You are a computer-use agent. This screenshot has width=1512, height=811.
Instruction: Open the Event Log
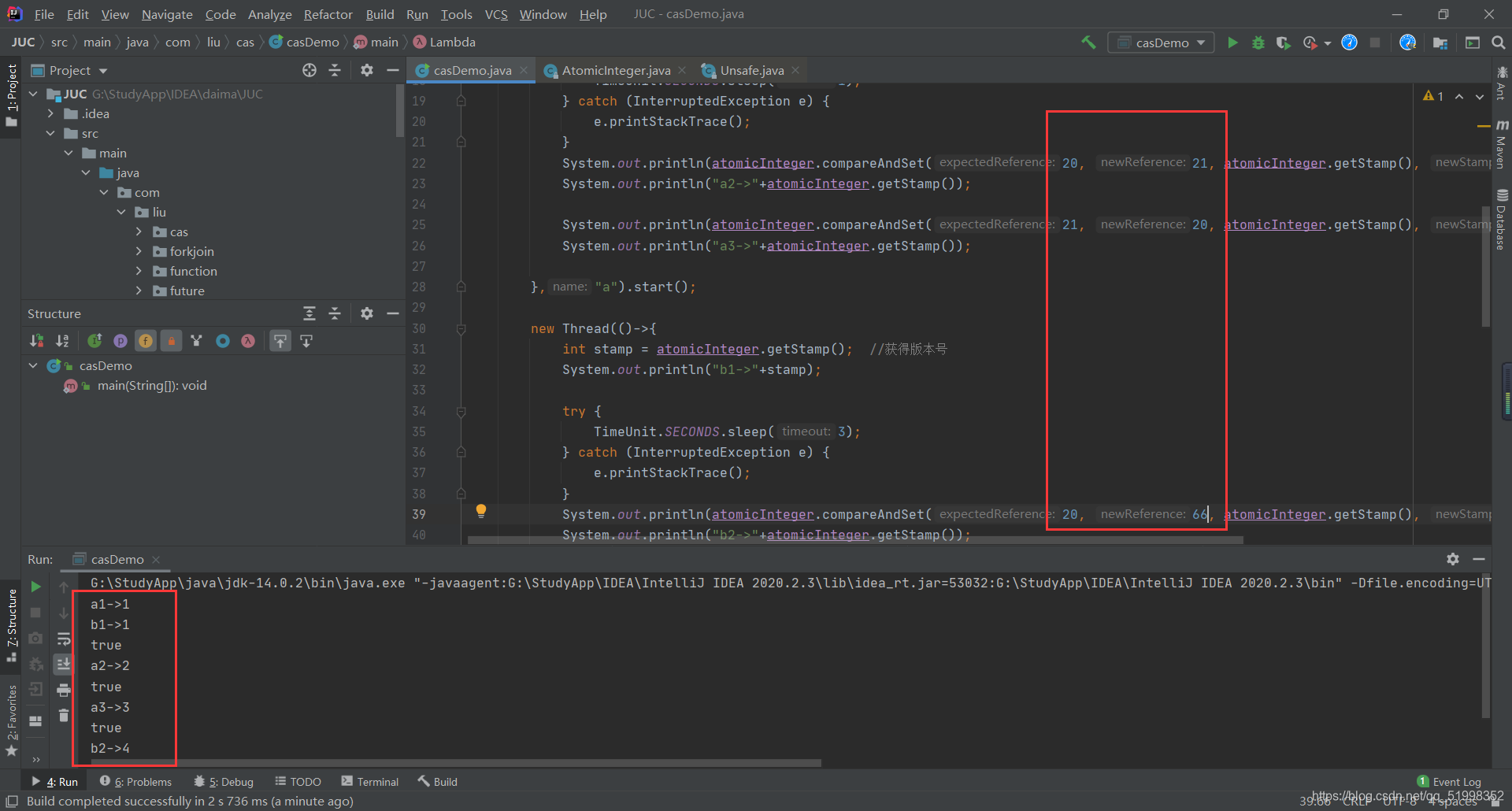point(1449,781)
